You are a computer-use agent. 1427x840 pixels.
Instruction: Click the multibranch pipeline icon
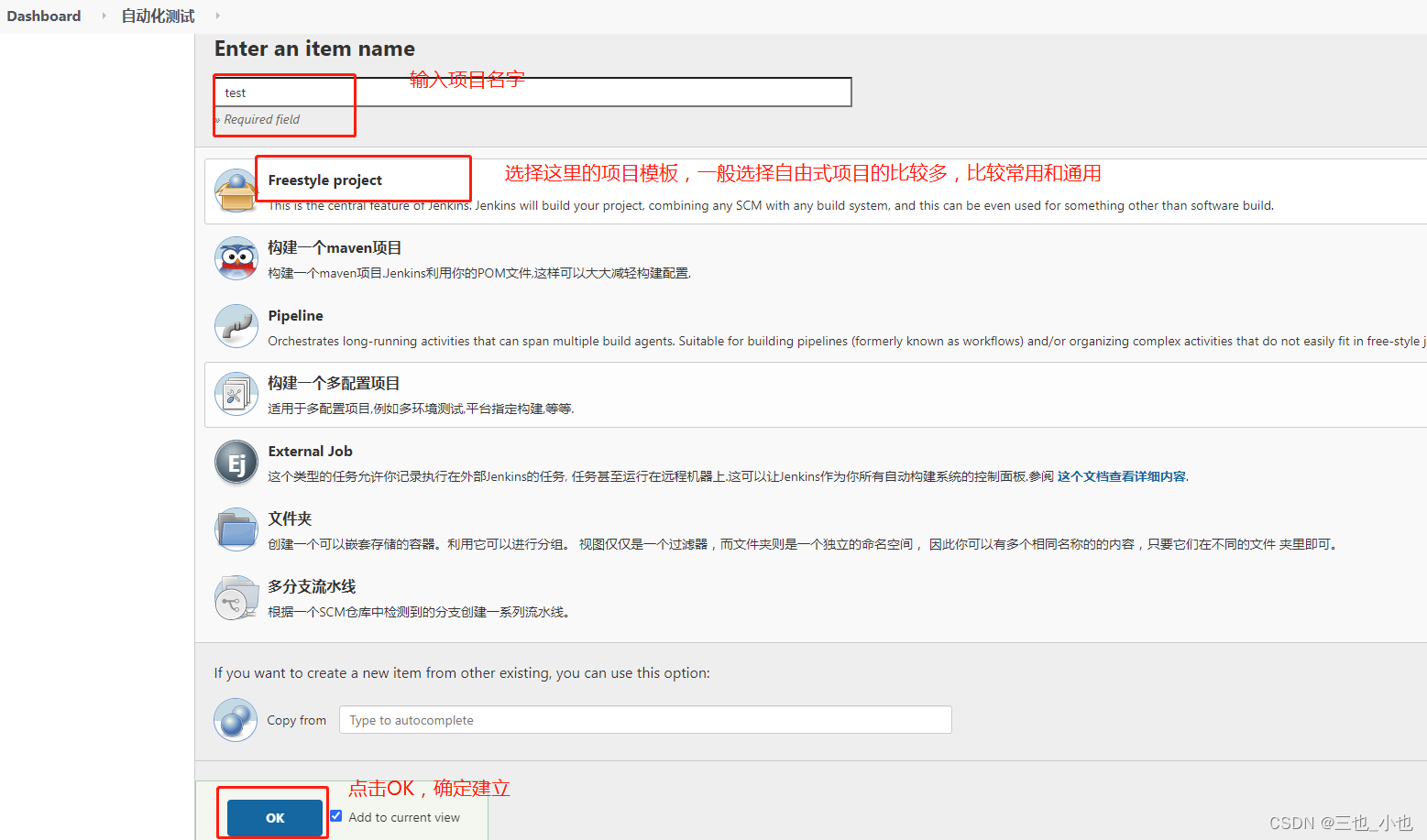[x=236, y=597]
